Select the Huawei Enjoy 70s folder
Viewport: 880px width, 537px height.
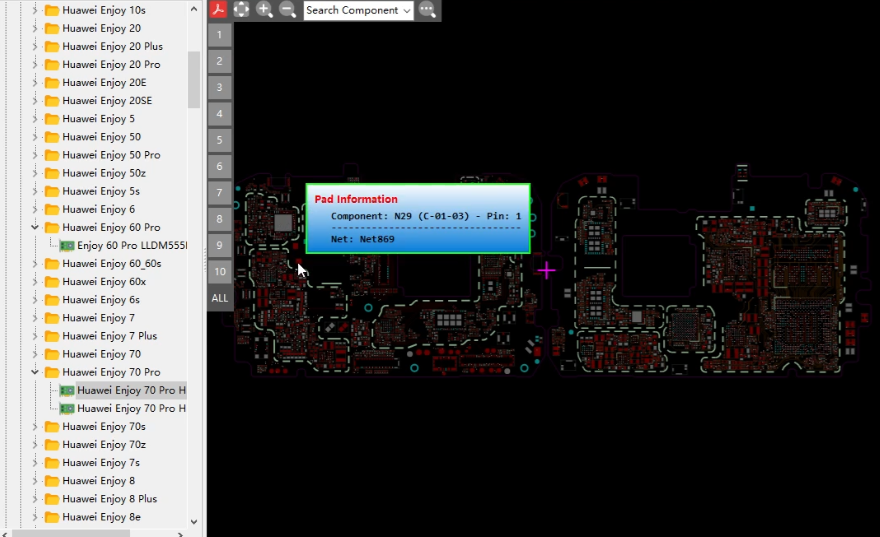[x=104, y=426]
